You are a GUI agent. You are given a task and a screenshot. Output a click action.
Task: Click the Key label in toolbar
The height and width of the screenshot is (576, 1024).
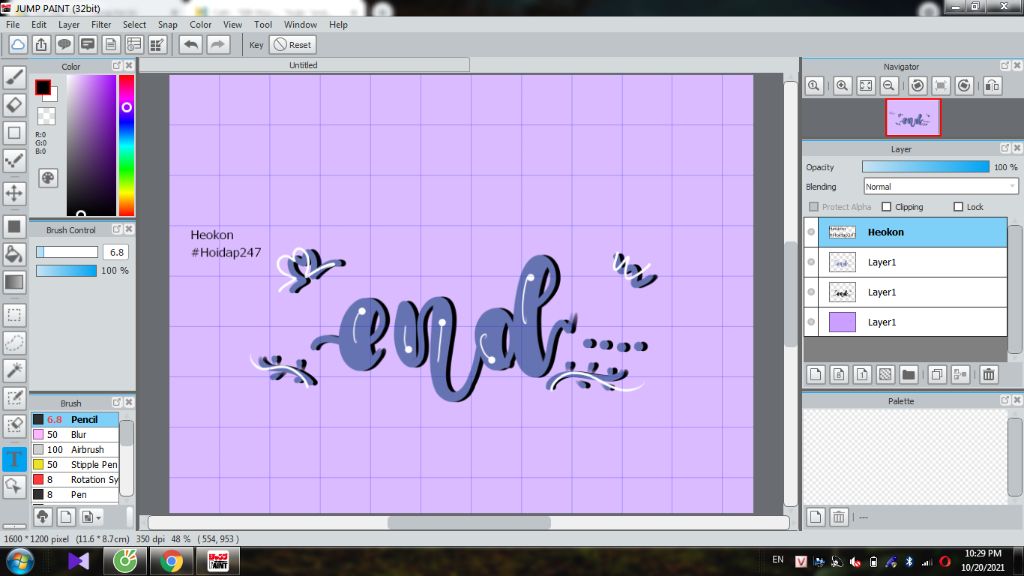(x=256, y=45)
